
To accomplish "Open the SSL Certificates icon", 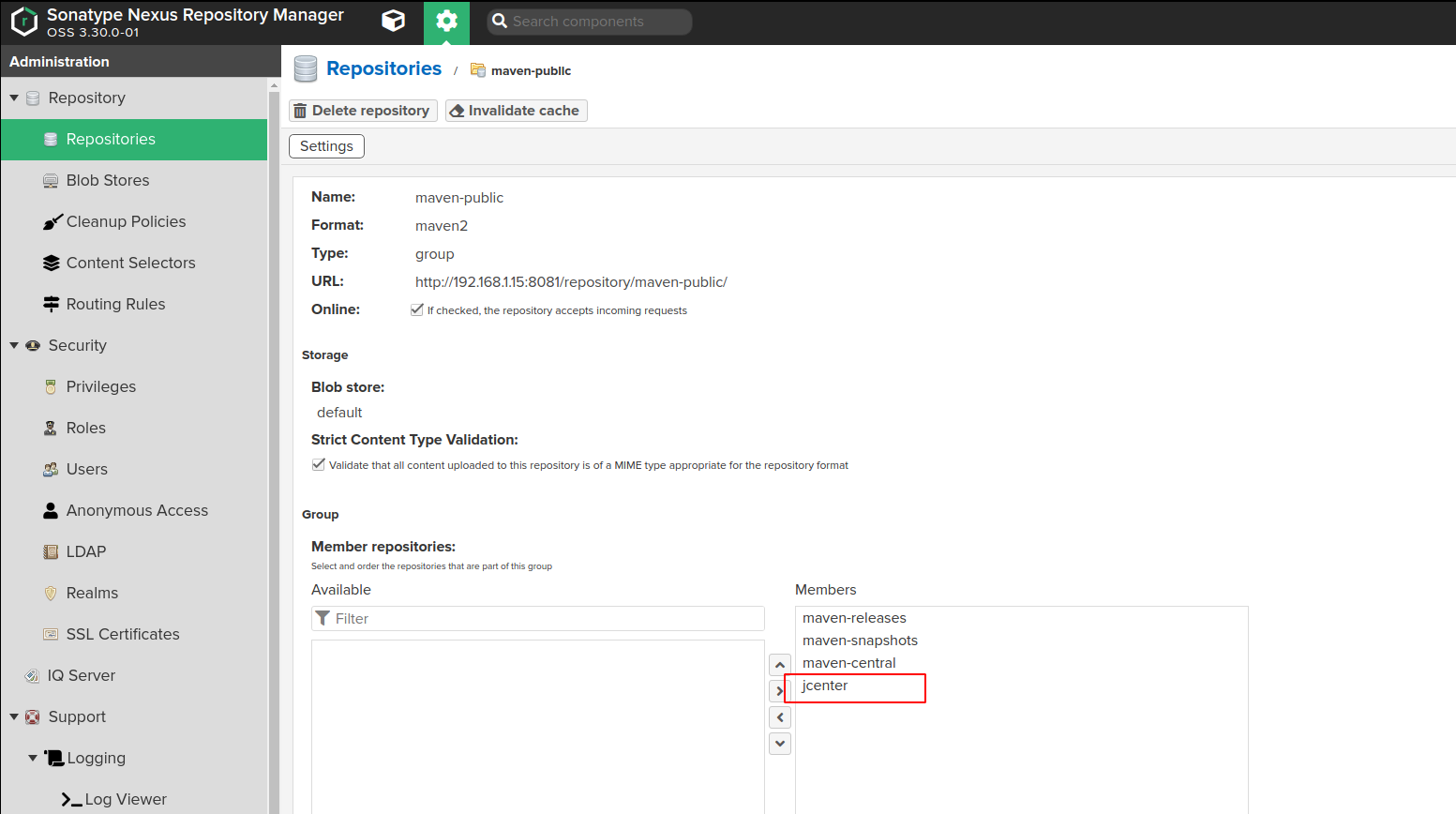I will [x=51, y=634].
